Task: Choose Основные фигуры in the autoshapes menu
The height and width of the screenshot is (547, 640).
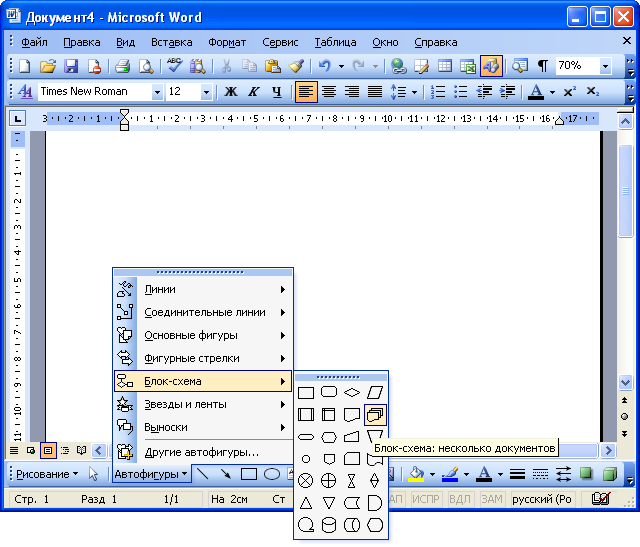Action: point(203,336)
